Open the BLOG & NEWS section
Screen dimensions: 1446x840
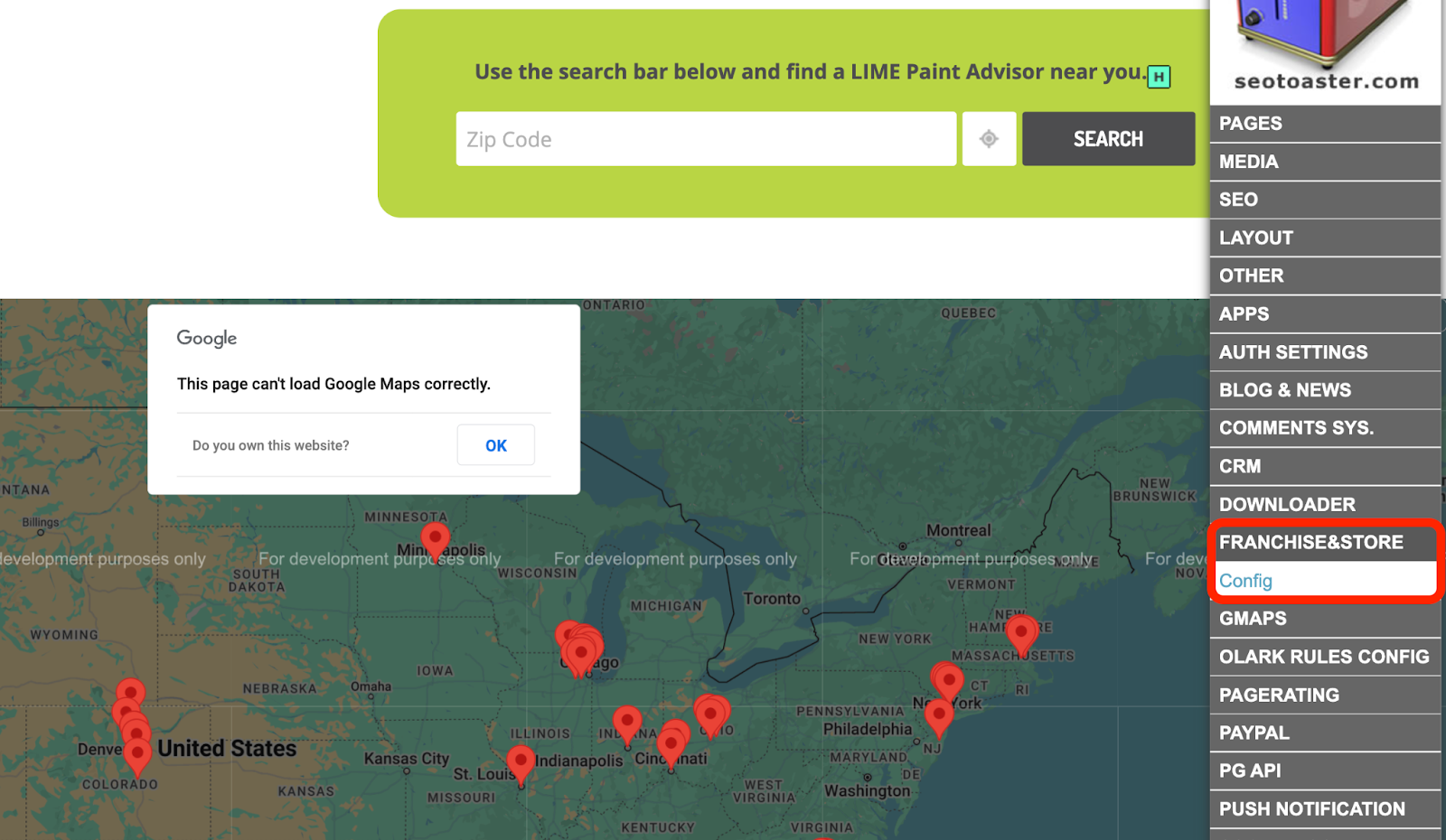1325,390
